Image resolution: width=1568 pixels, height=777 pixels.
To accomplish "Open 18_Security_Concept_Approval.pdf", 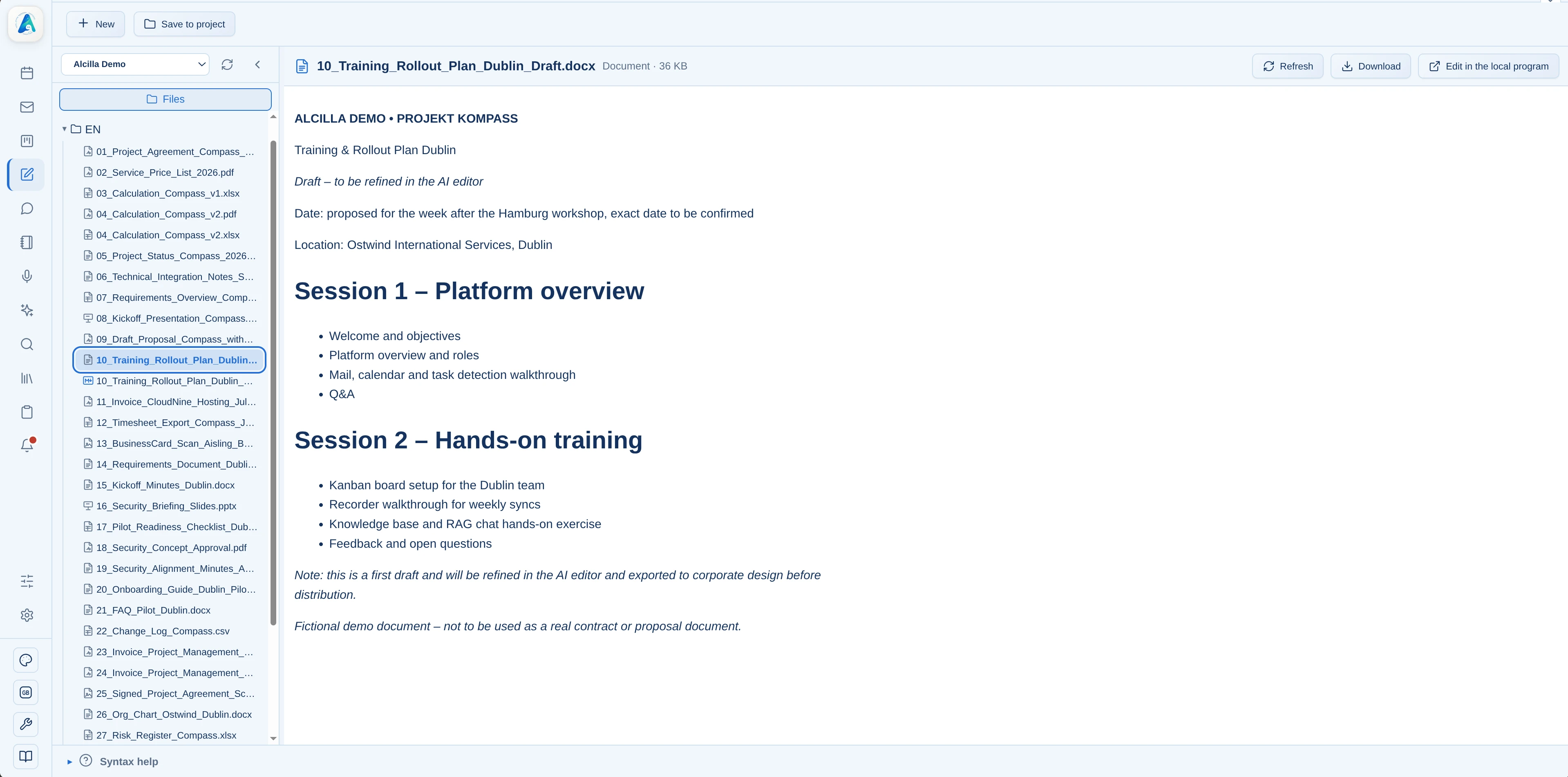I will click(169, 548).
